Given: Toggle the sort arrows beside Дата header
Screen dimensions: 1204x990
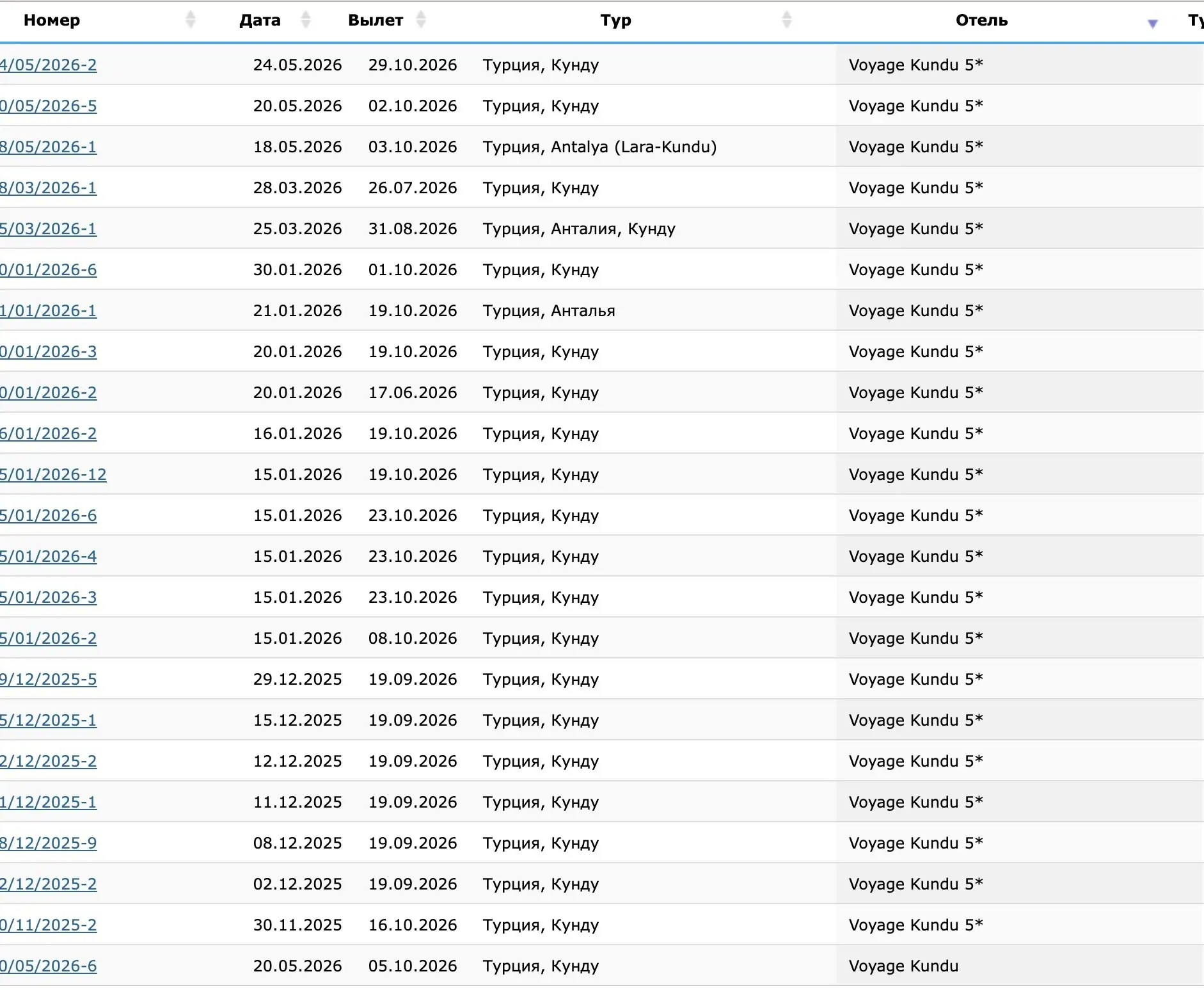Looking at the screenshot, I should click(x=306, y=20).
